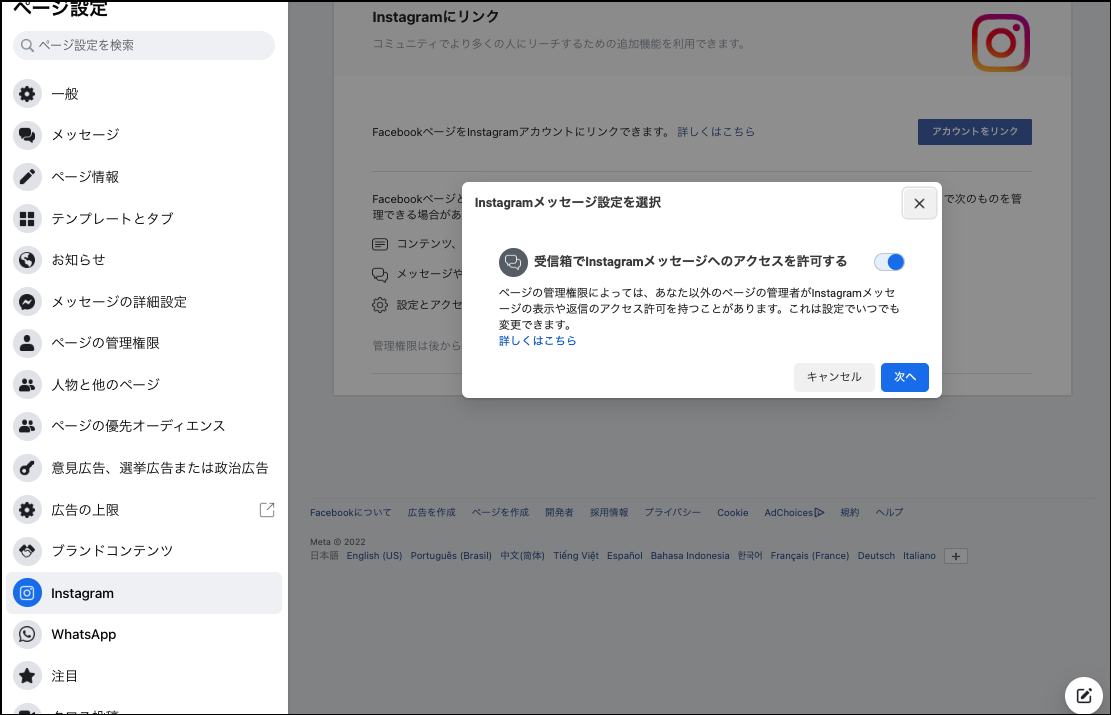This screenshot has width=1111, height=715.
Task: Select 注目 in sidebar
Action: (144, 675)
